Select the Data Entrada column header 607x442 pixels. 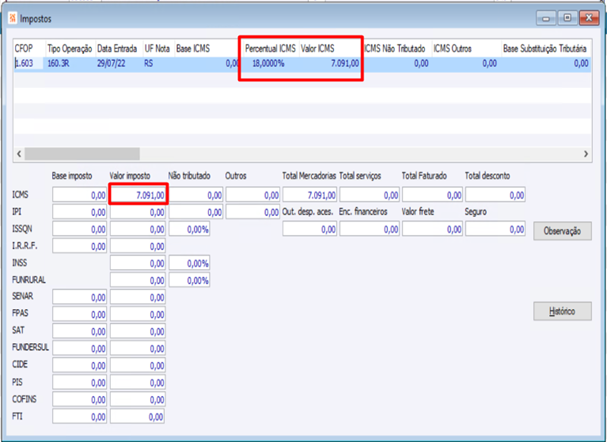119,49
